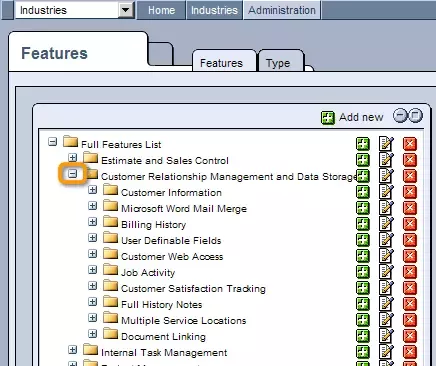
Task: Expand the User Definable Fields node
Action: pyautogui.click(x=93, y=237)
